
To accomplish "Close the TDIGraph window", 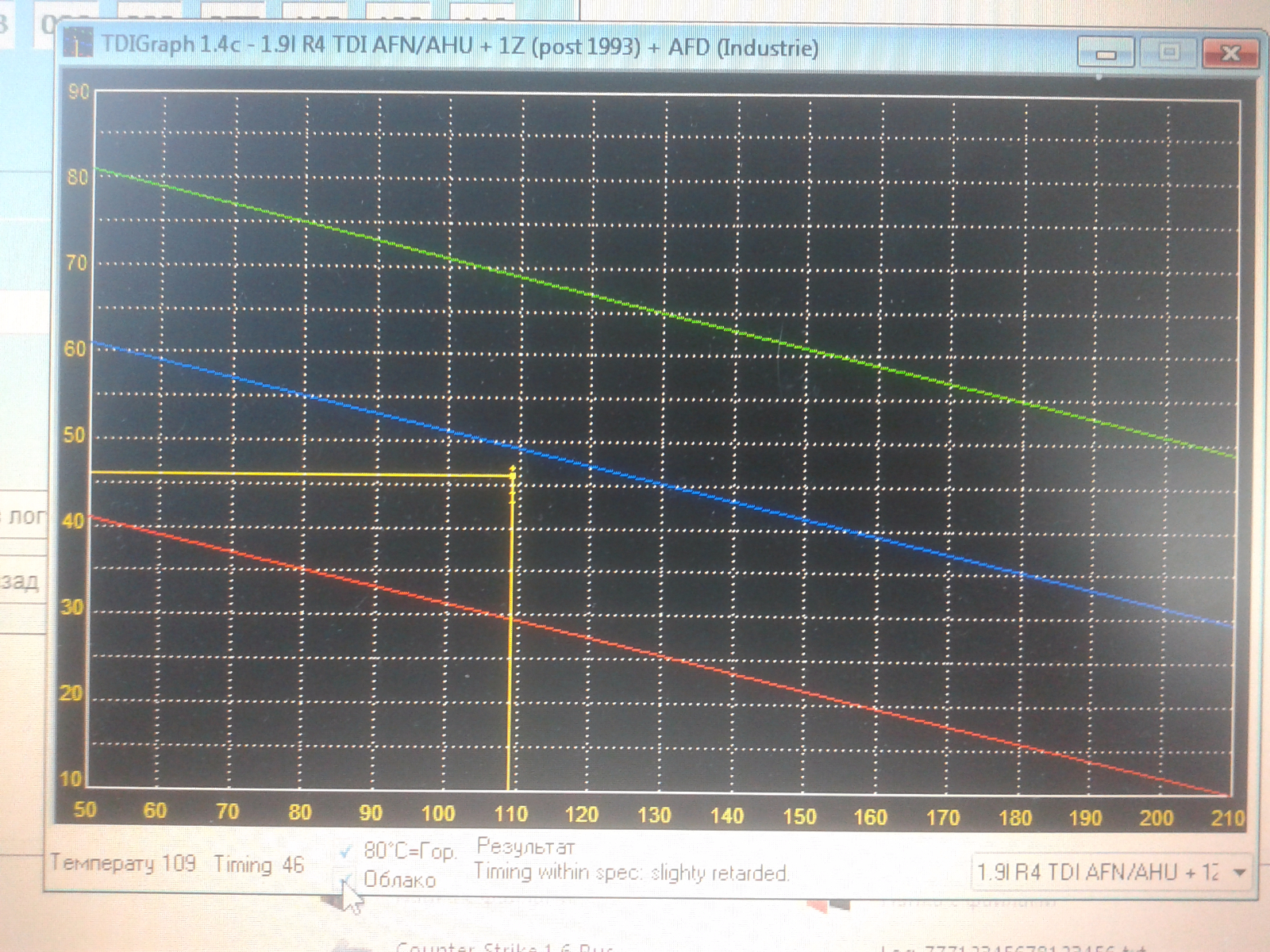I will [1230, 53].
